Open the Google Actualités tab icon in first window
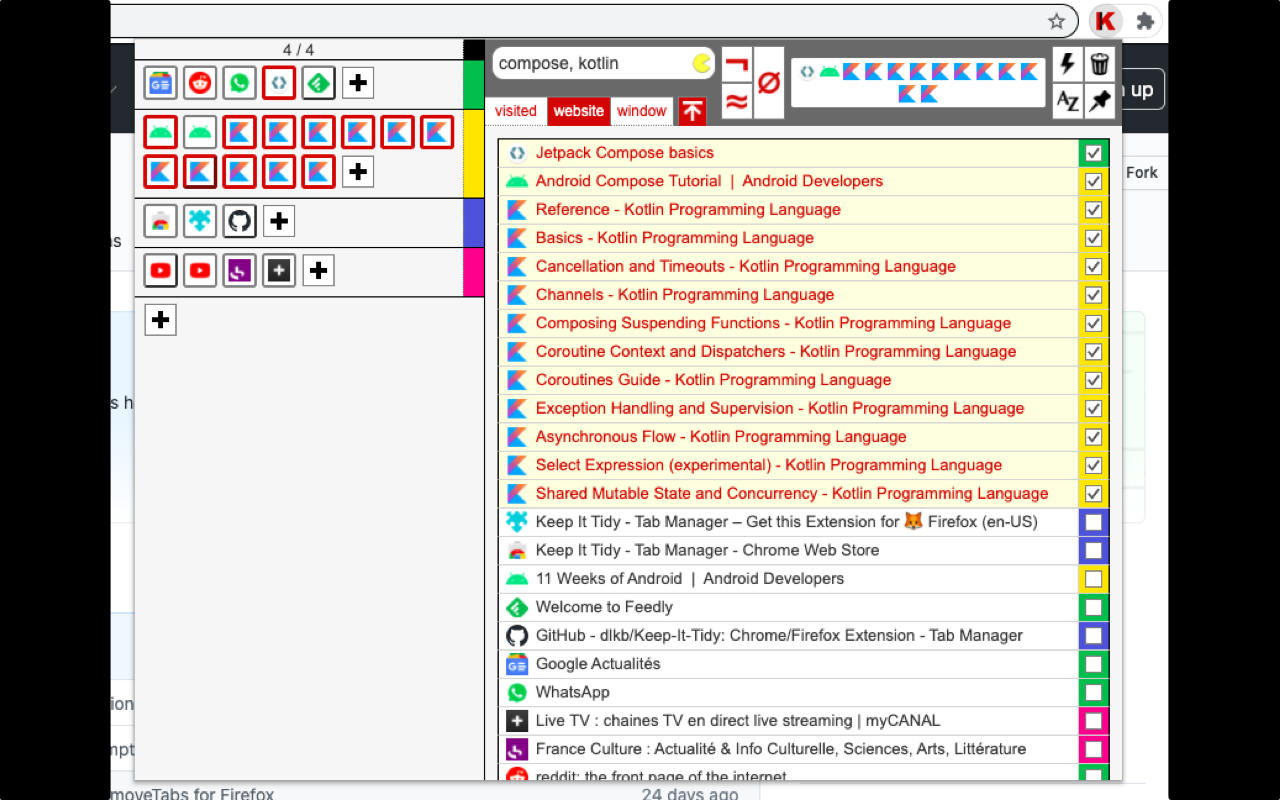 [x=160, y=83]
